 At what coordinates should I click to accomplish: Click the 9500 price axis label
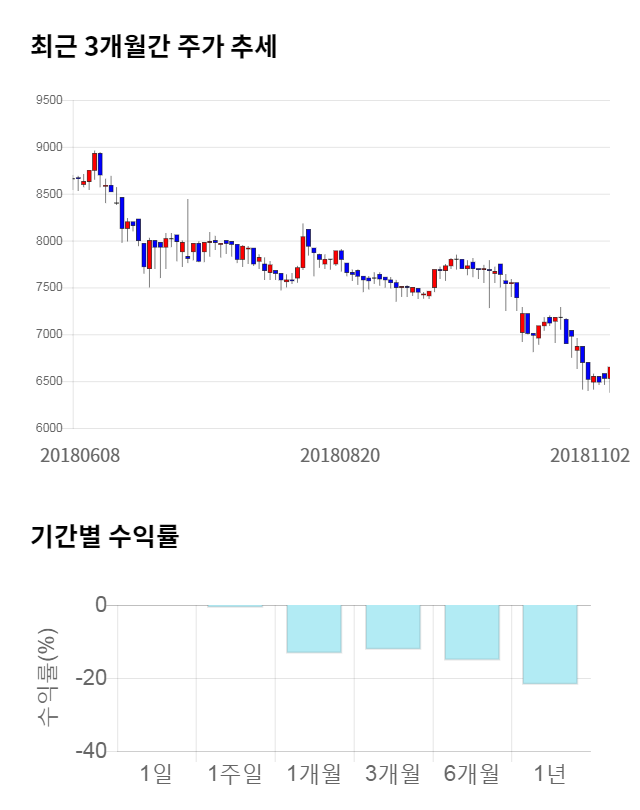click(48, 100)
